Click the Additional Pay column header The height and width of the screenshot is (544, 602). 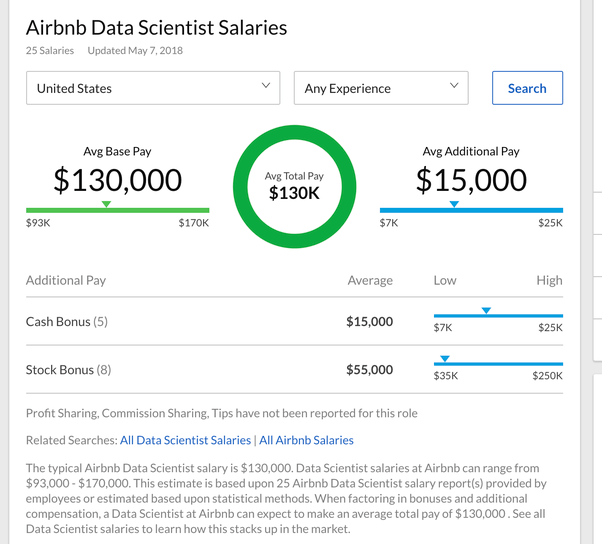[x=66, y=281]
